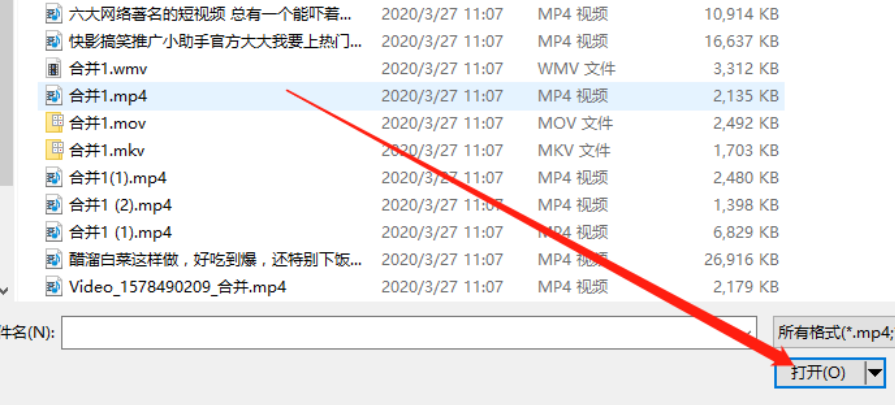Image resolution: width=895 pixels, height=405 pixels.
Task: Open the 所有格式(*.mp4 file type dropdown
Action: pos(834,333)
